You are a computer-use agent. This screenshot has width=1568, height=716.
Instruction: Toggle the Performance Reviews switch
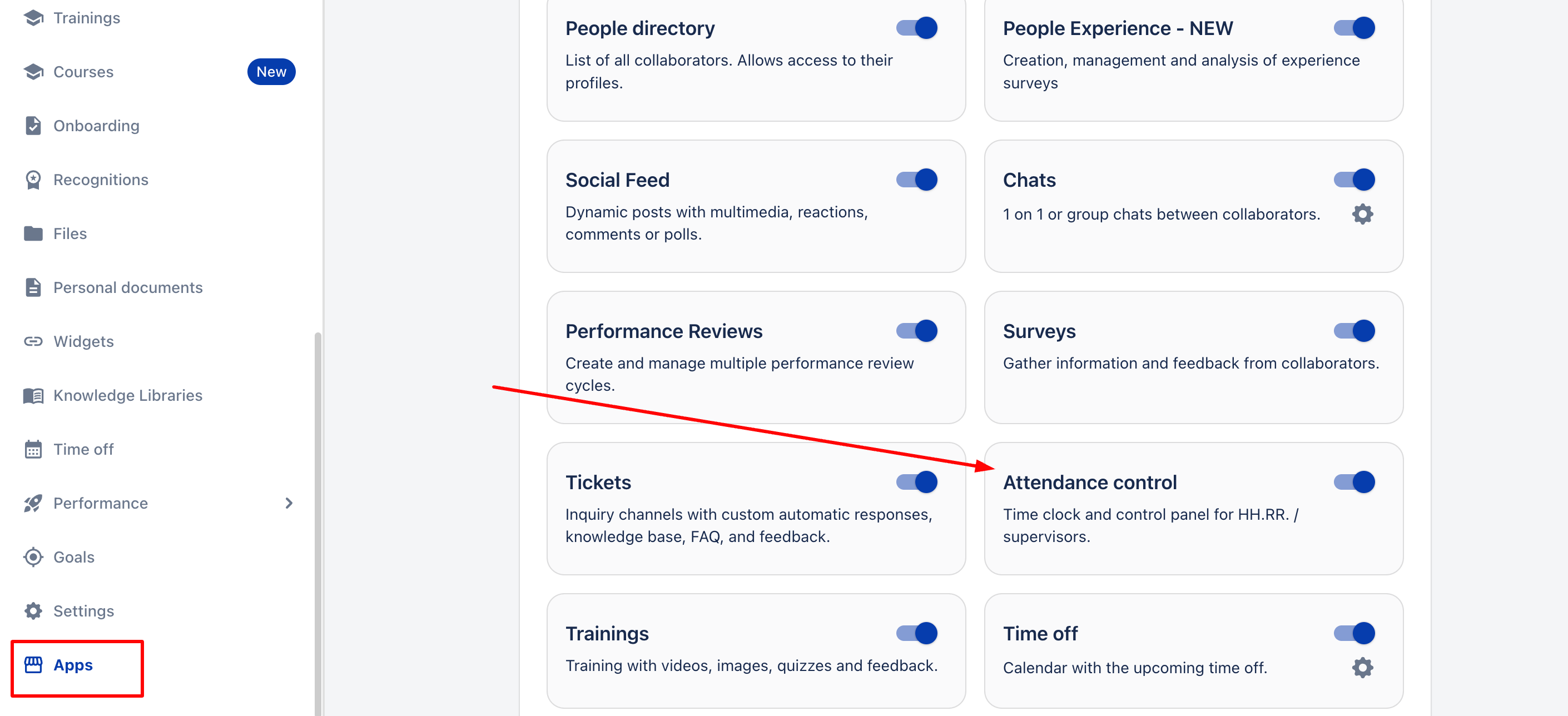pyautogui.click(x=916, y=331)
